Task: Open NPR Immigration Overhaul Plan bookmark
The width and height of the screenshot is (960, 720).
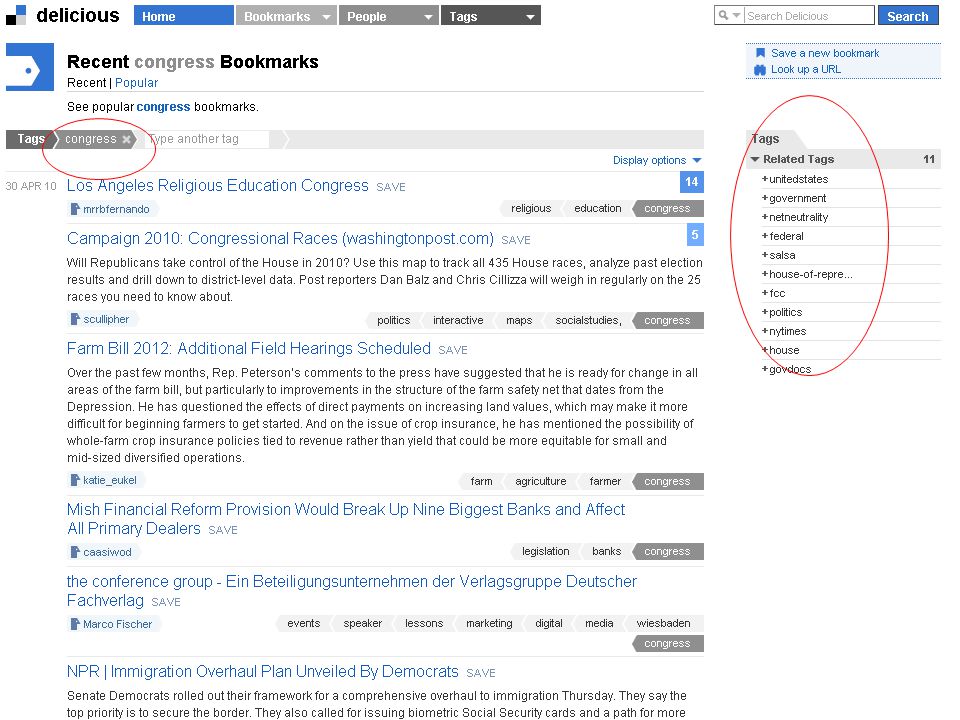Action: click(263, 672)
